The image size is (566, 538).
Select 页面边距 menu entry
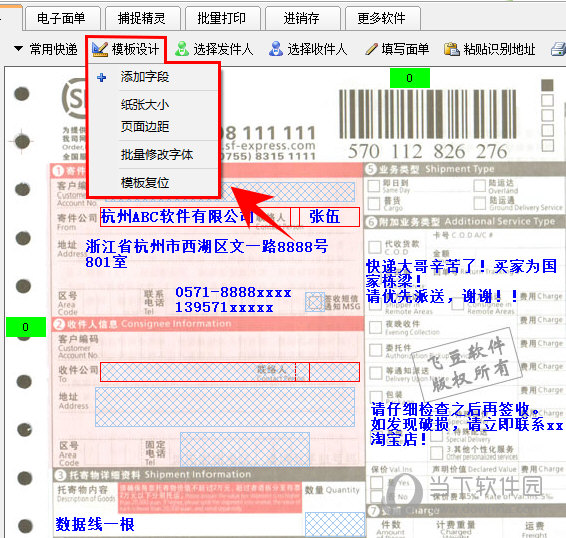(145, 126)
